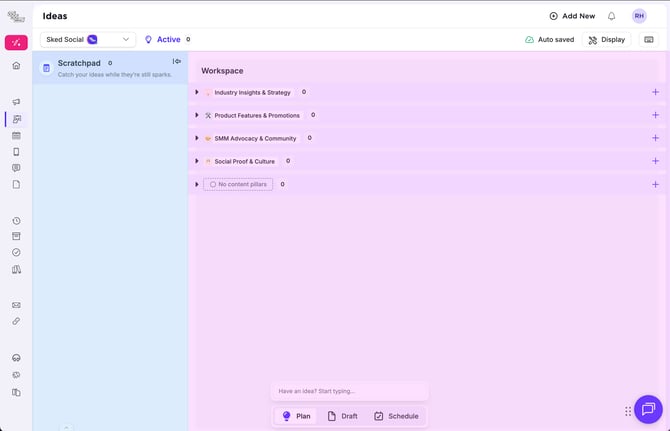
Task: Open the headset support icon
Action: coord(16,358)
